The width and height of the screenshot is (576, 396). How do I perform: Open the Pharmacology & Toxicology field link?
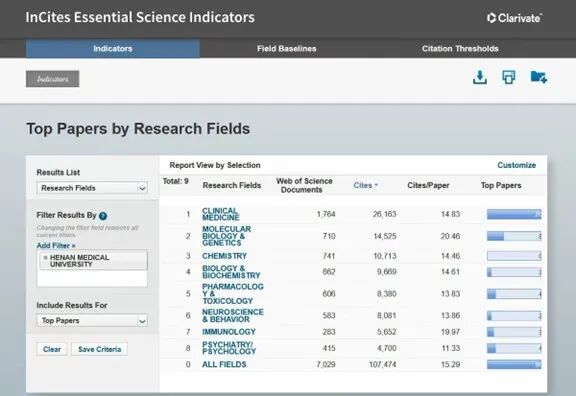[233, 294]
